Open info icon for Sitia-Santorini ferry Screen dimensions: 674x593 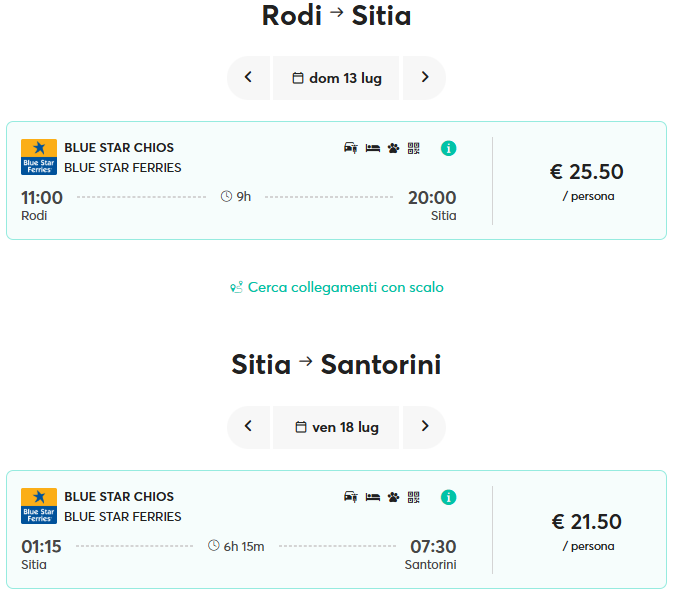click(x=448, y=497)
